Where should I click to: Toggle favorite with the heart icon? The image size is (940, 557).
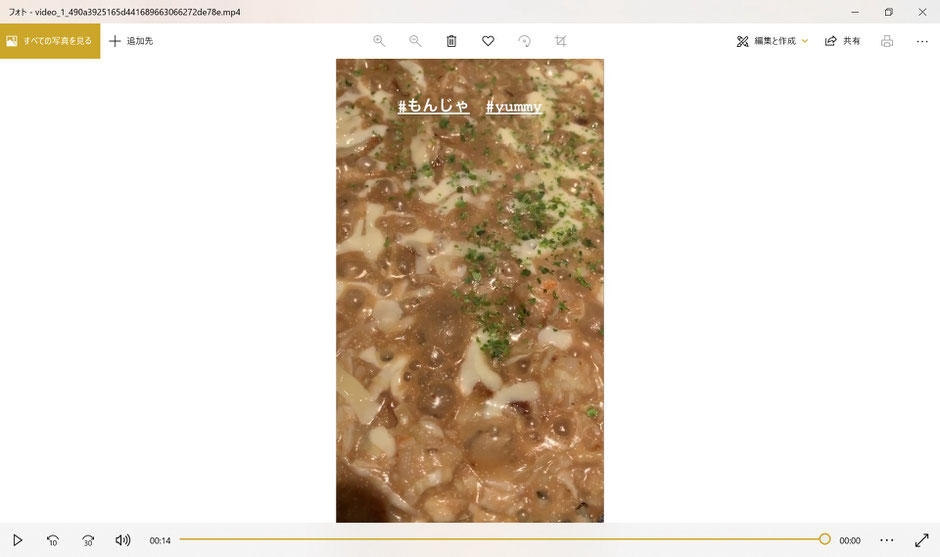[x=488, y=41]
